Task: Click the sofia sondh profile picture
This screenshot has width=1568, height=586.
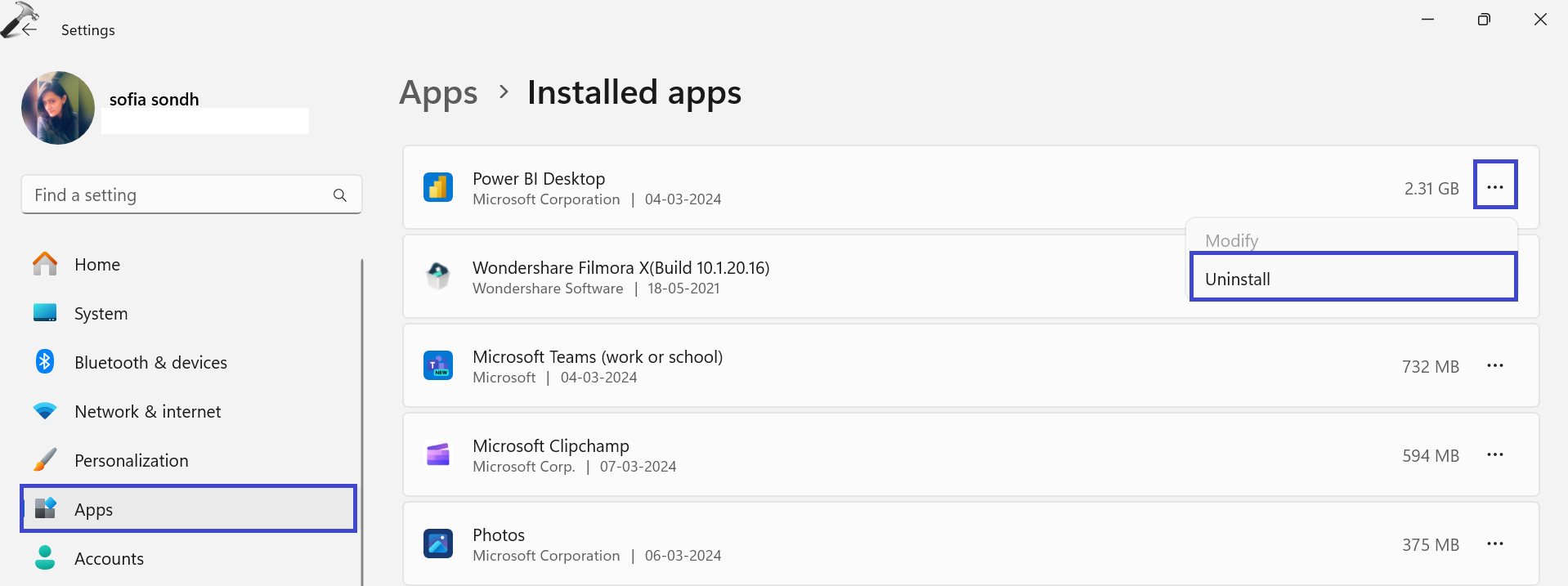Action: click(x=58, y=108)
